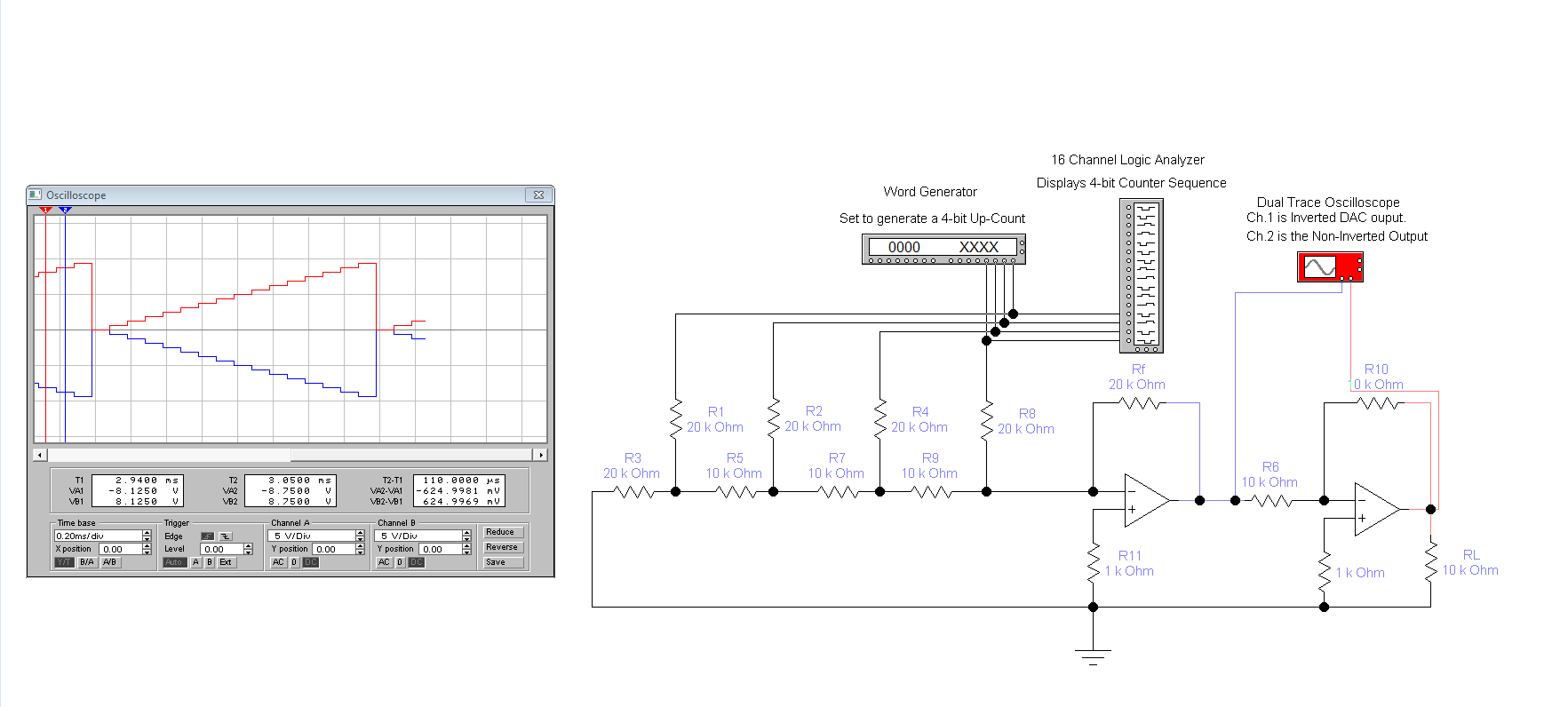1568x707 pixels.
Task: Switch time base mode to A/B
Action: (x=110, y=562)
